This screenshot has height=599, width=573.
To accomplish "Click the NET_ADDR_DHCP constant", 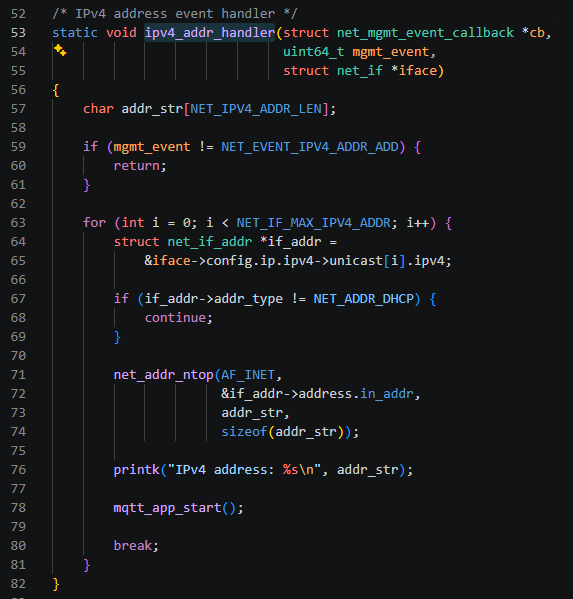I will [364, 299].
